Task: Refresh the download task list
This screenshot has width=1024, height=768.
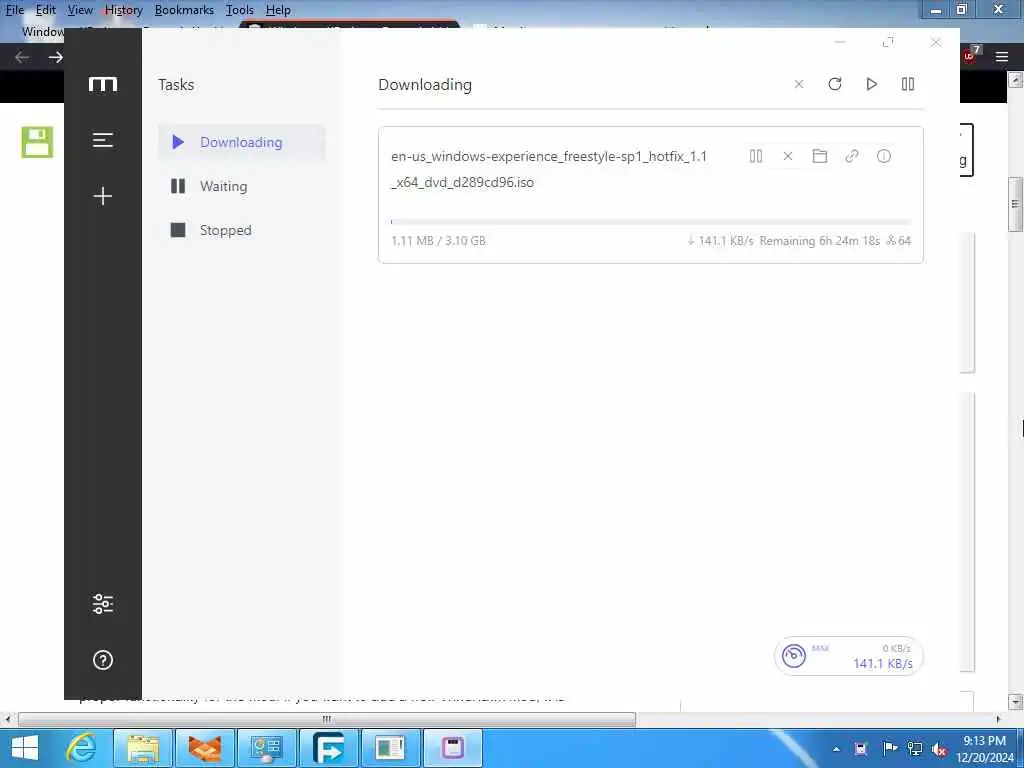Action: pyautogui.click(x=835, y=84)
